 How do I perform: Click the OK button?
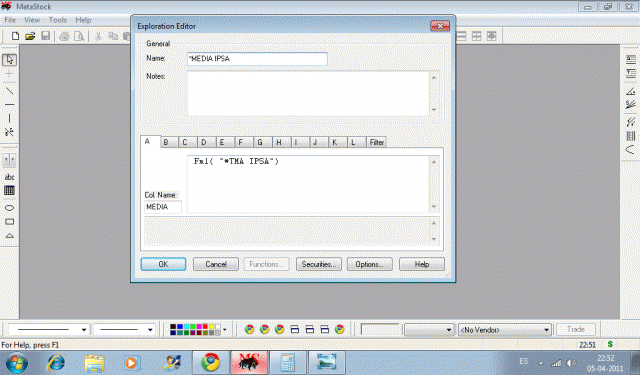[163, 264]
